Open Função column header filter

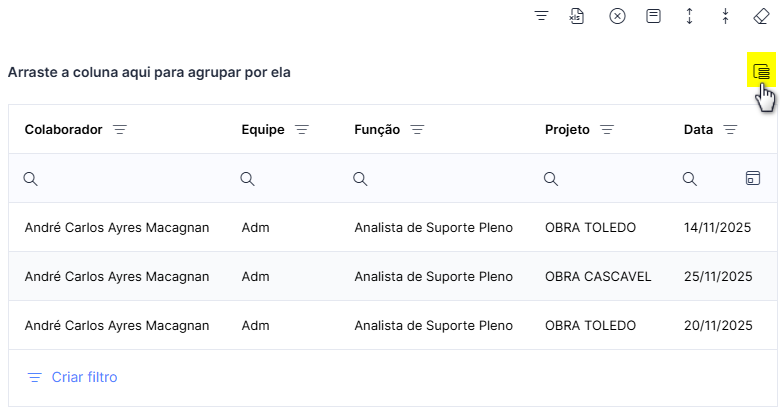click(x=417, y=129)
